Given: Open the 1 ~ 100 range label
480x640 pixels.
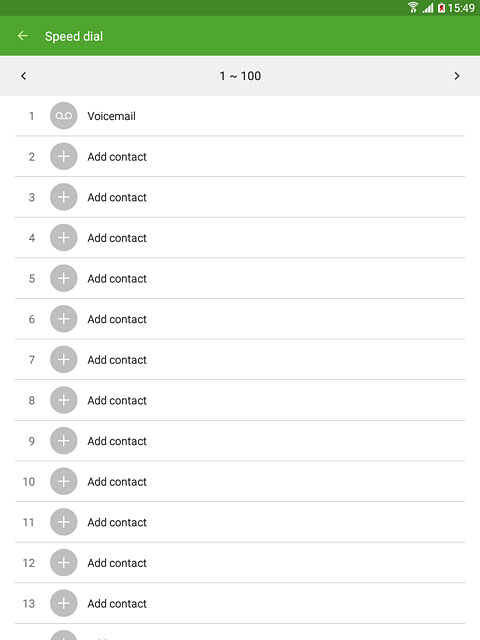Looking at the screenshot, I should tap(240, 76).
